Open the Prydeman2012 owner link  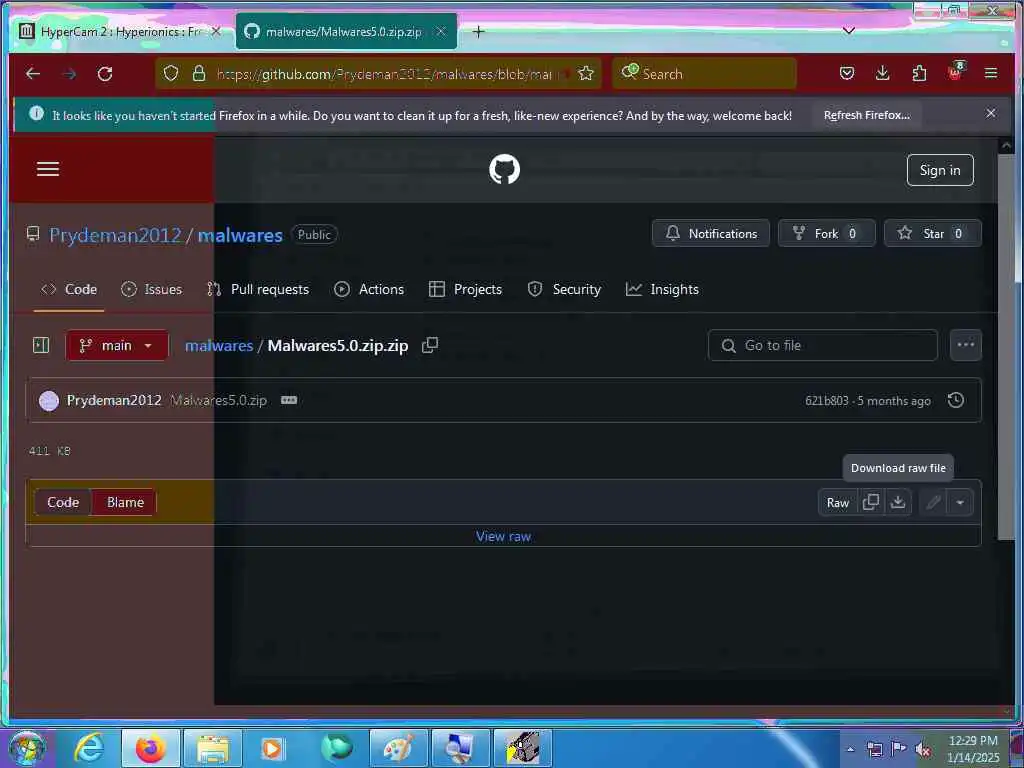click(x=115, y=235)
